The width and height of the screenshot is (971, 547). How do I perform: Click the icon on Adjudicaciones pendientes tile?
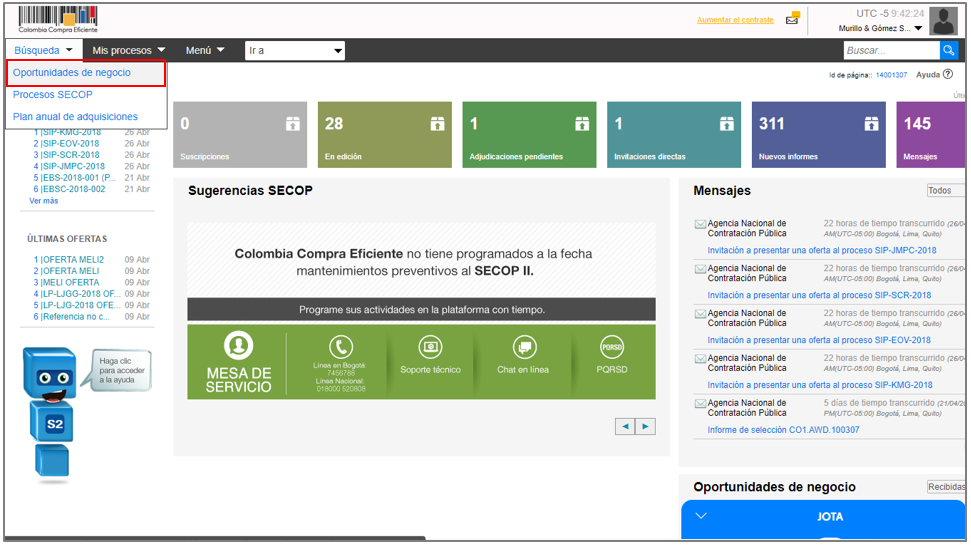pyautogui.click(x=582, y=124)
